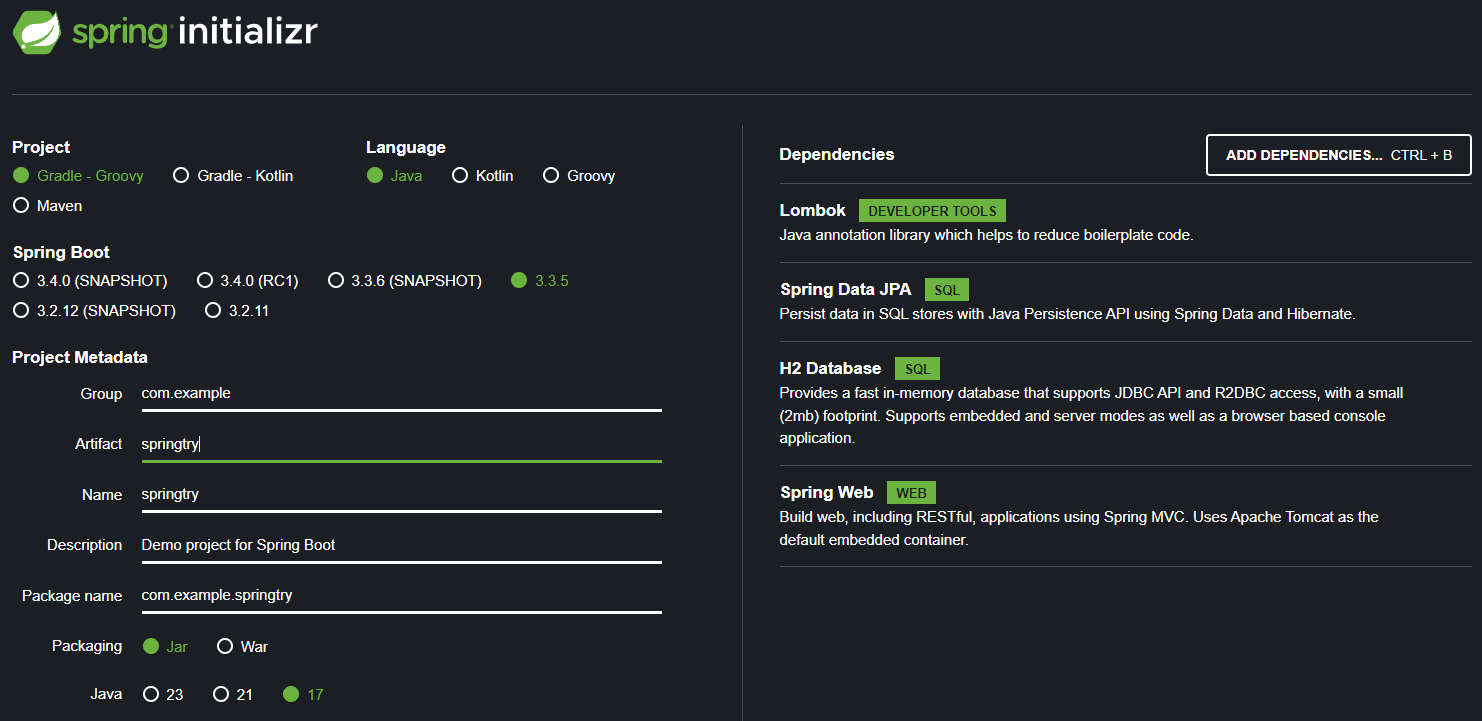This screenshot has height=721, width=1482.
Task: Set packaging to Jar
Action: [x=165, y=647]
